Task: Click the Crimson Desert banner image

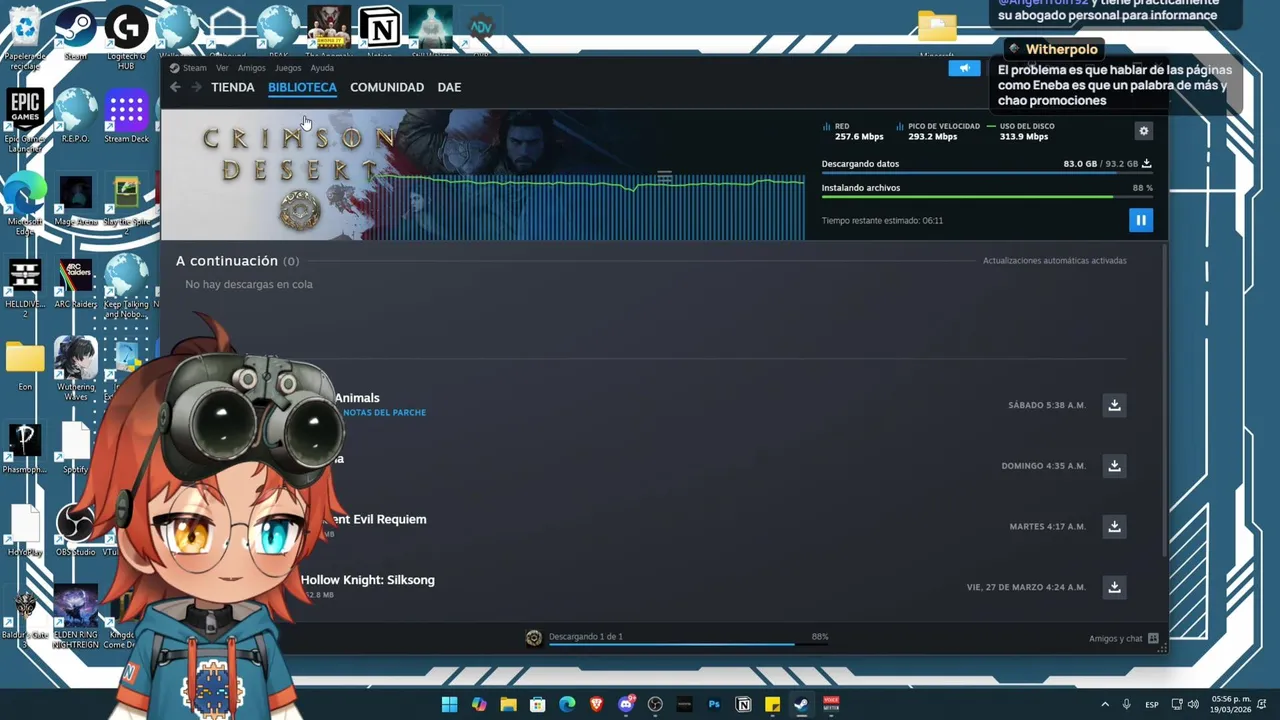Action: point(482,175)
